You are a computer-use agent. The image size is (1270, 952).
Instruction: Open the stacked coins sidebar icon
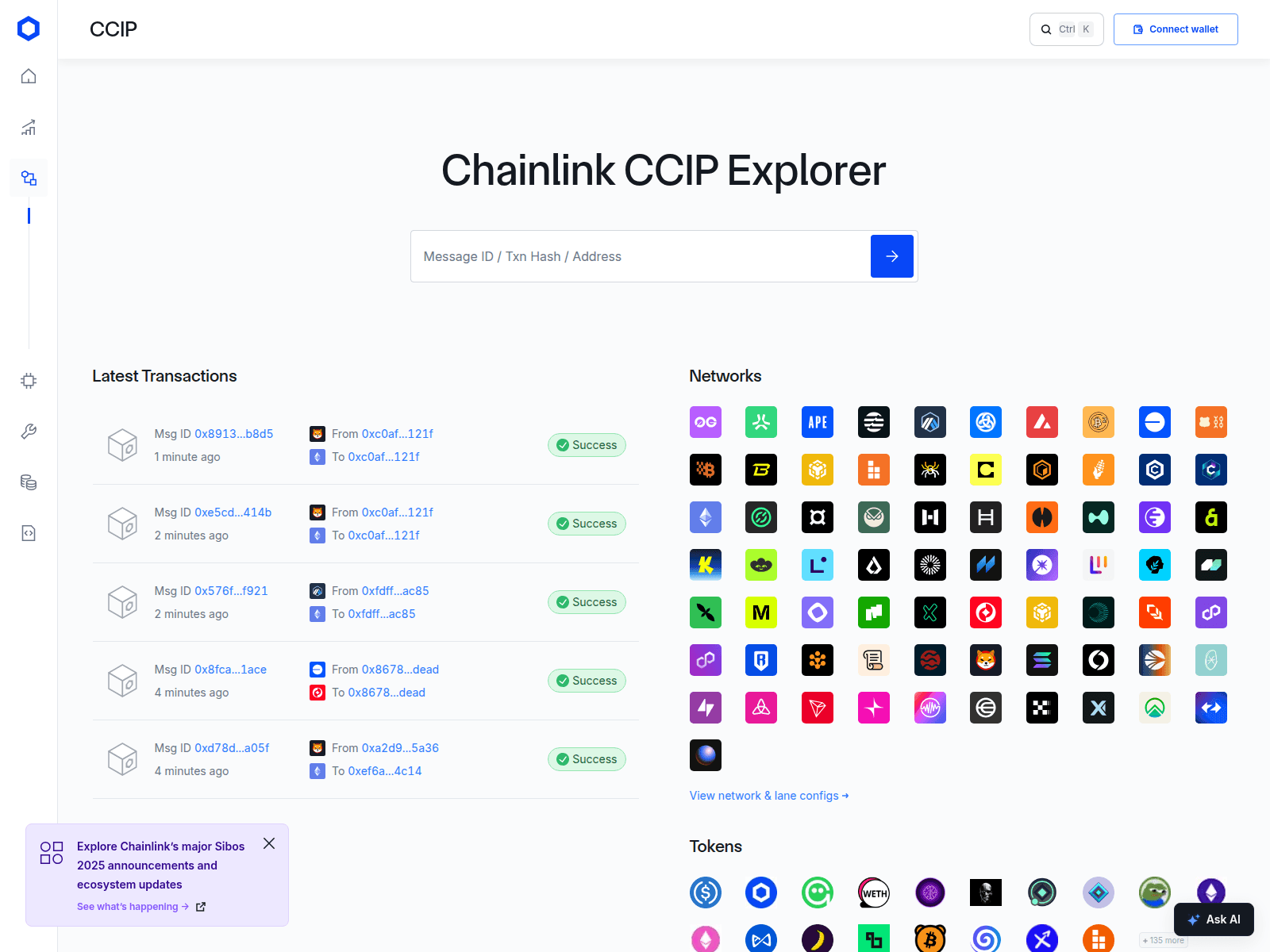pyautogui.click(x=29, y=482)
